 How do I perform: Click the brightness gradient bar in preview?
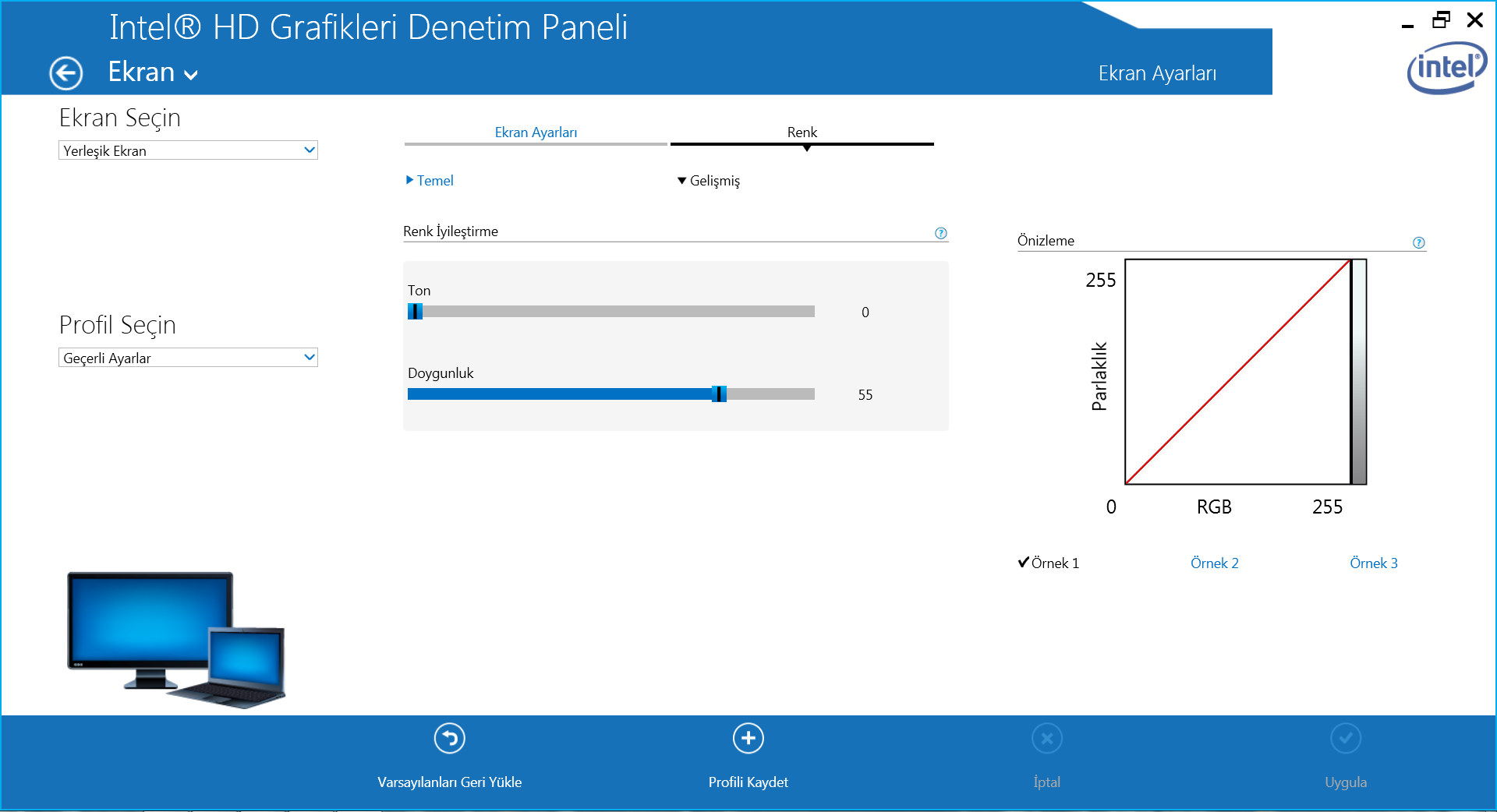(x=1359, y=372)
